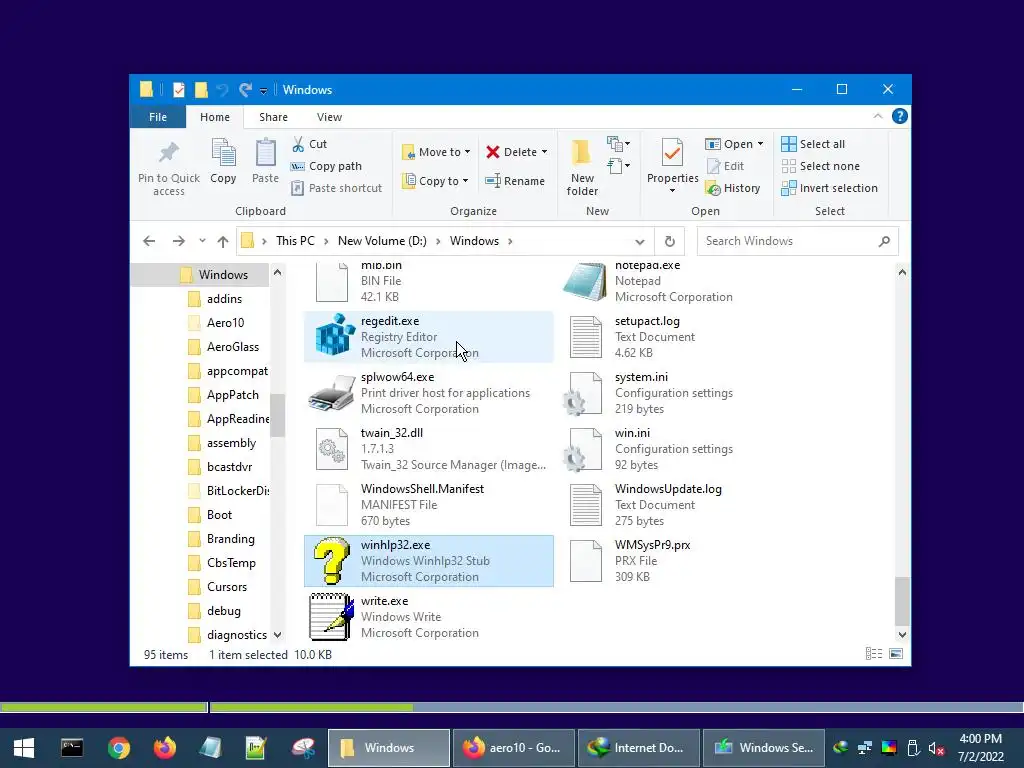Click the search magnifier icon
The height and width of the screenshot is (768, 1024).
(x=884, y=241)
